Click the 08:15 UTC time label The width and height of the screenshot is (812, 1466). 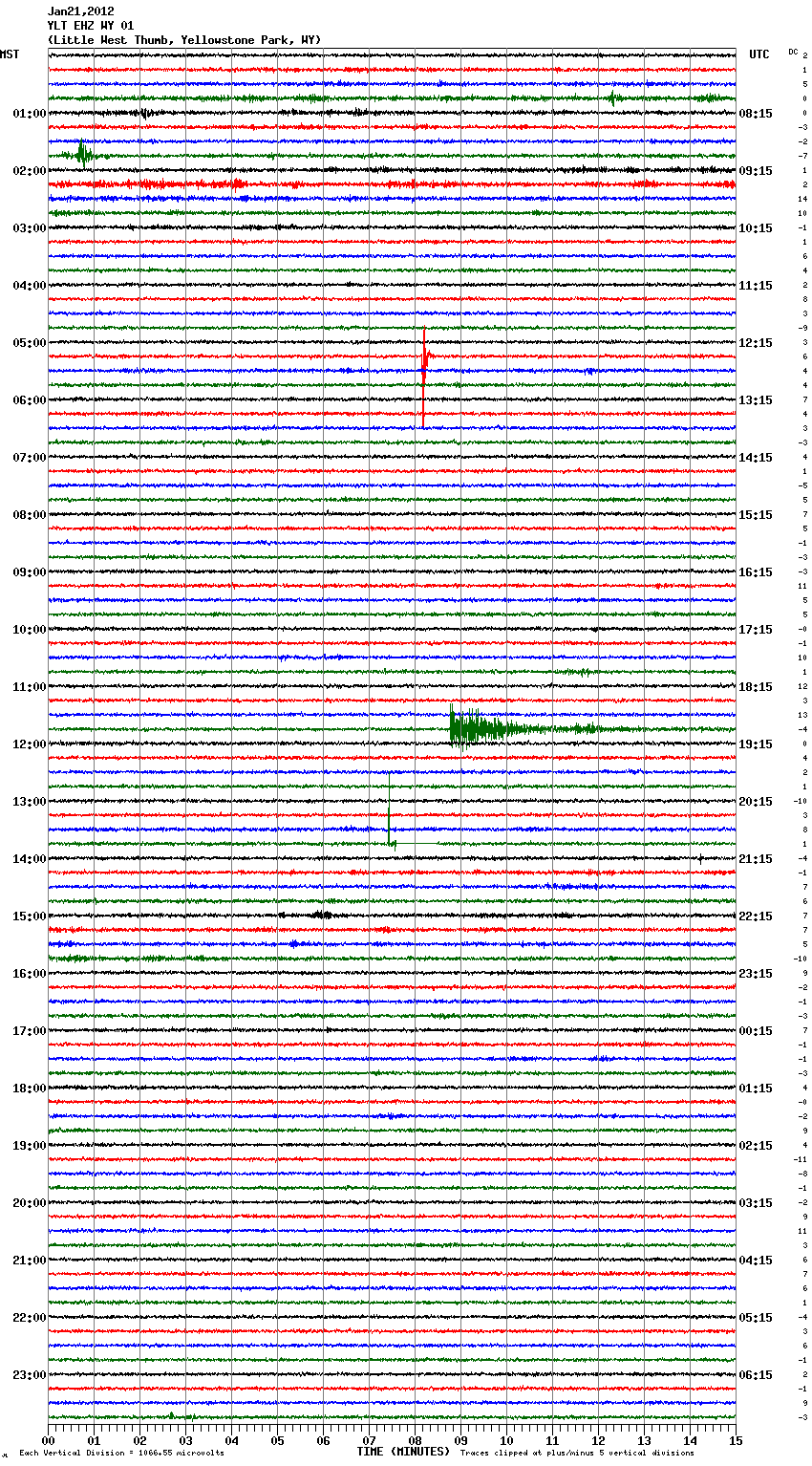[756, 114]
